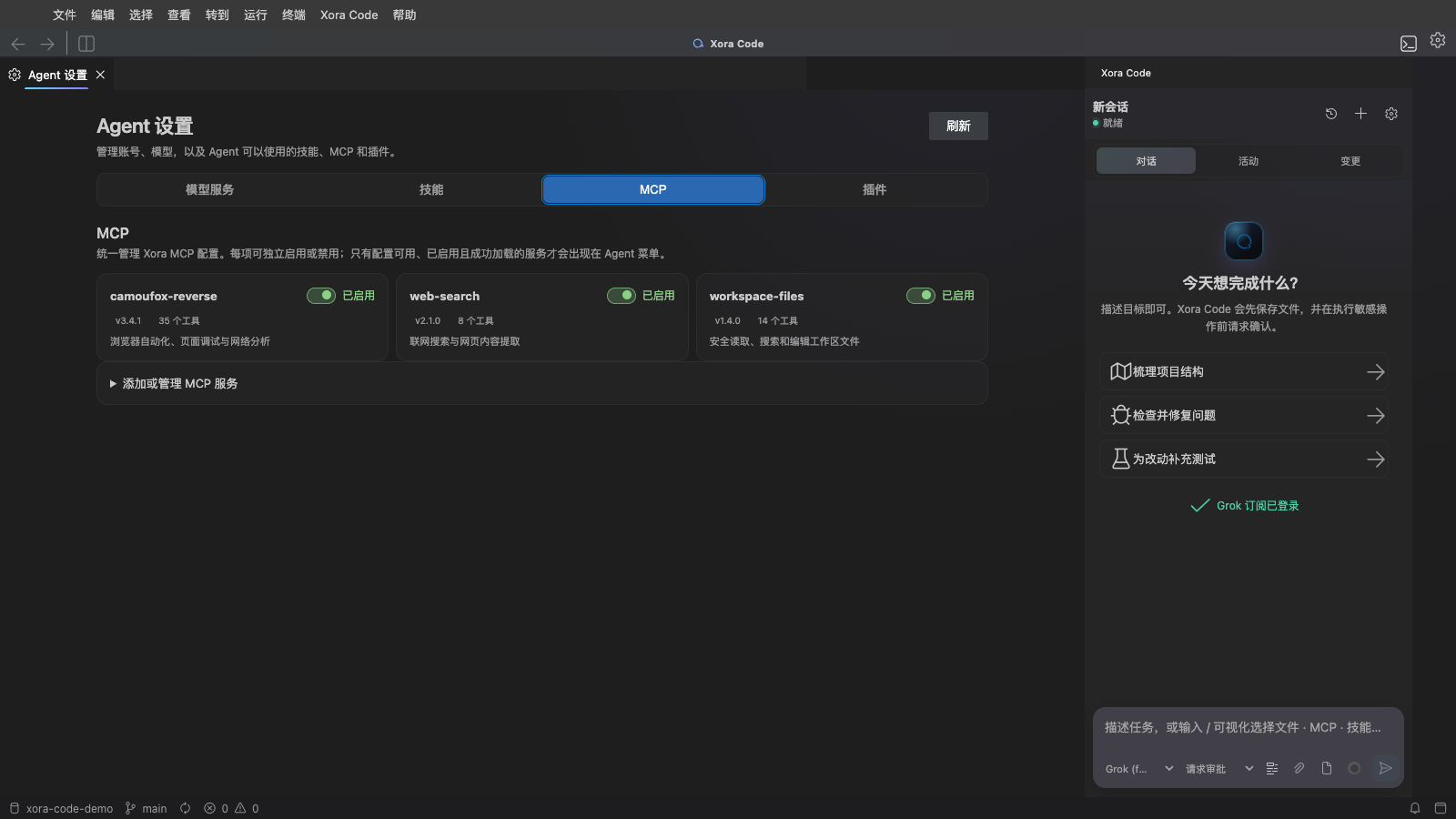Open the 编辑 menu
The height and width of the screenshot is (819, 1456).
103,15
